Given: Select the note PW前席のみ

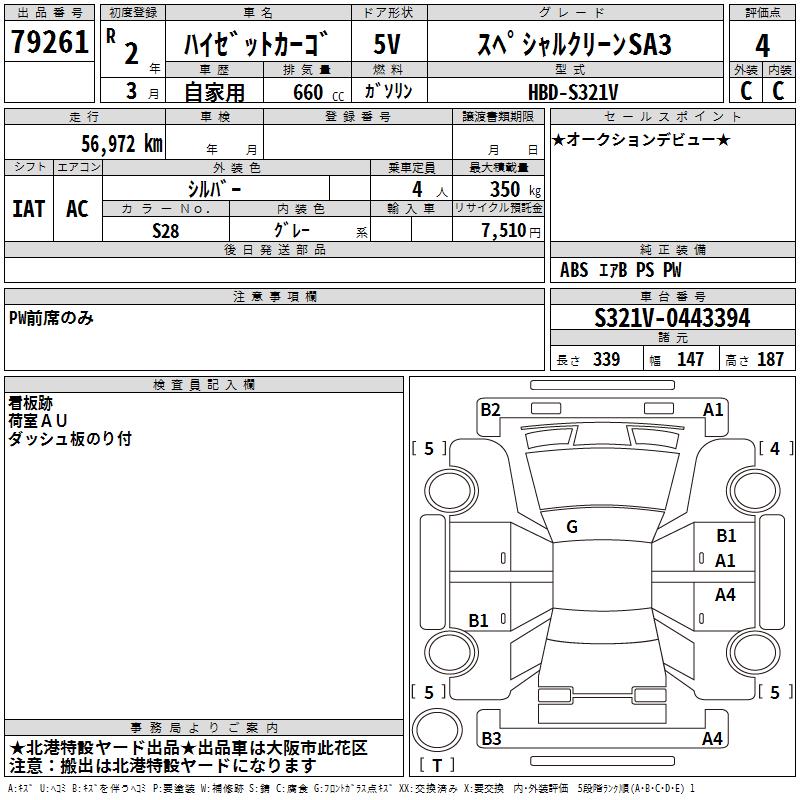Looking at the screenshot, I should point(51,318).
